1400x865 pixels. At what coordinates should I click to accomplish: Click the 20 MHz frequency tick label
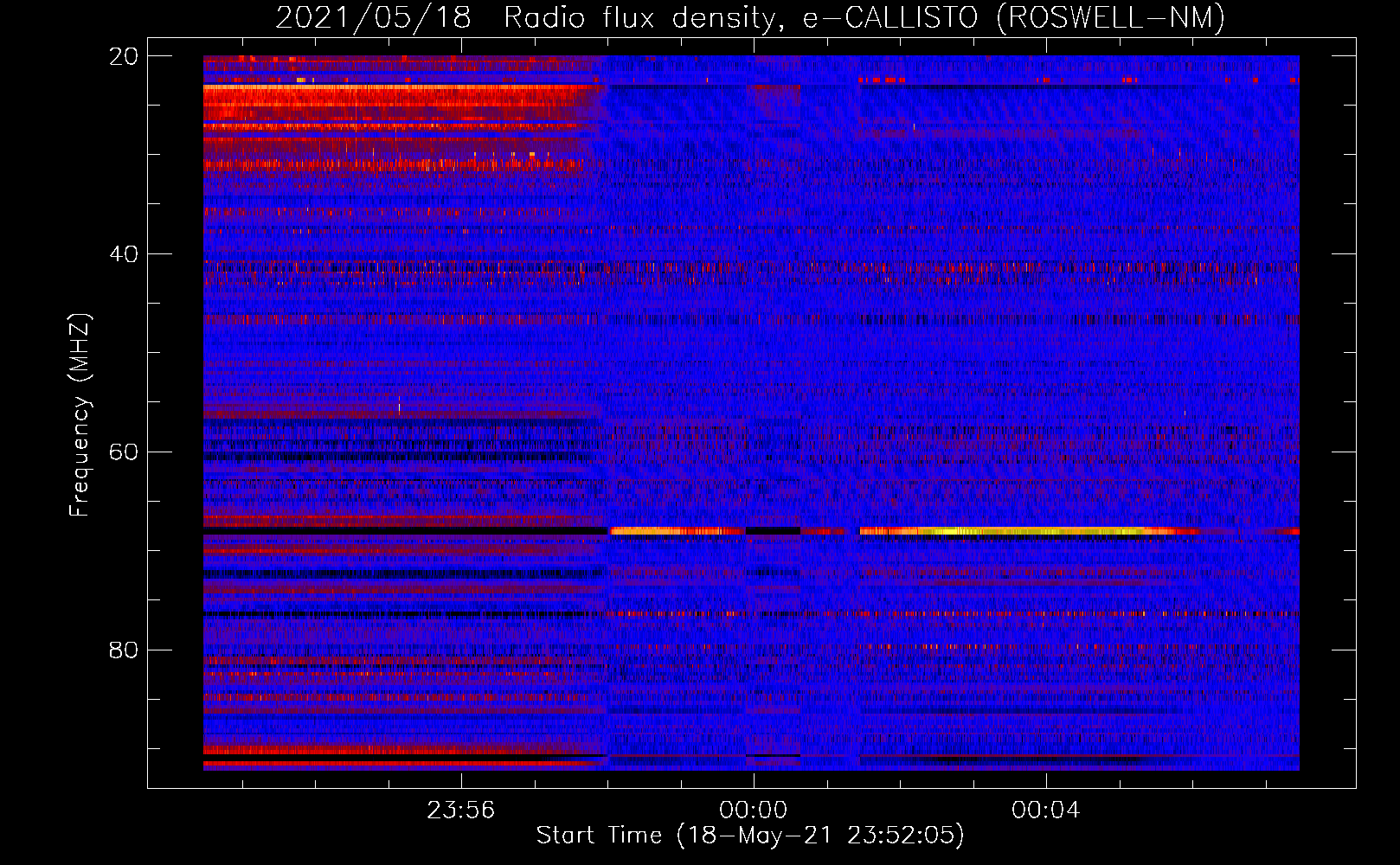124,56
